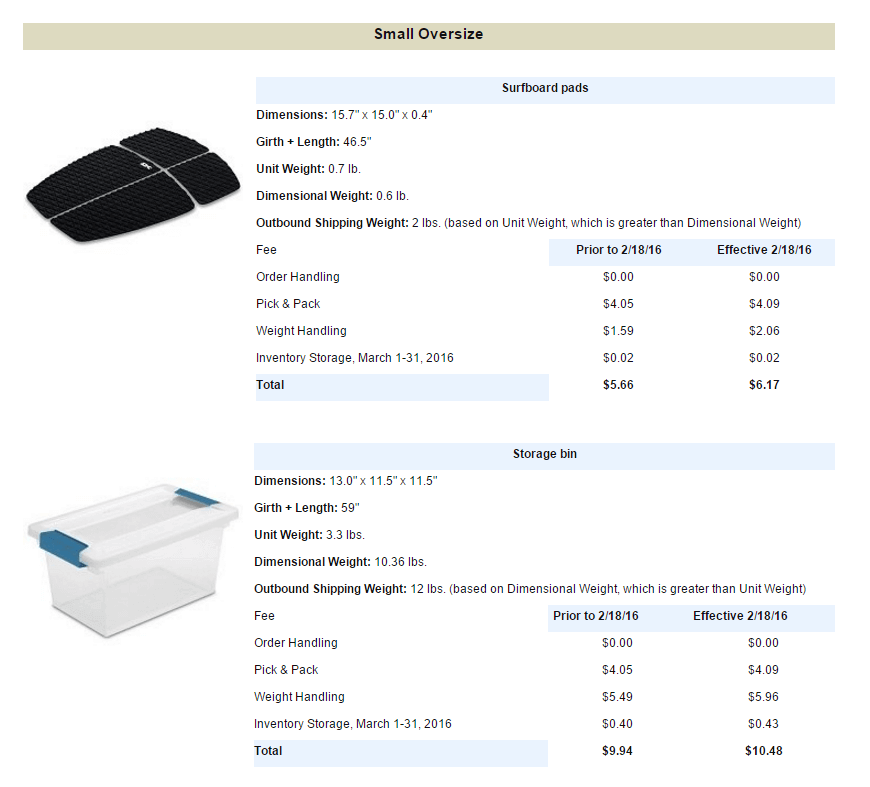
Task: Click the Small Oversize section header
Action: tap(428, 34)
